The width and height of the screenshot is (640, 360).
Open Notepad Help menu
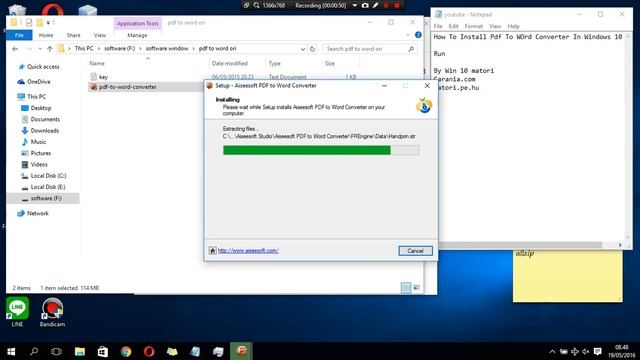pos(513,26)
